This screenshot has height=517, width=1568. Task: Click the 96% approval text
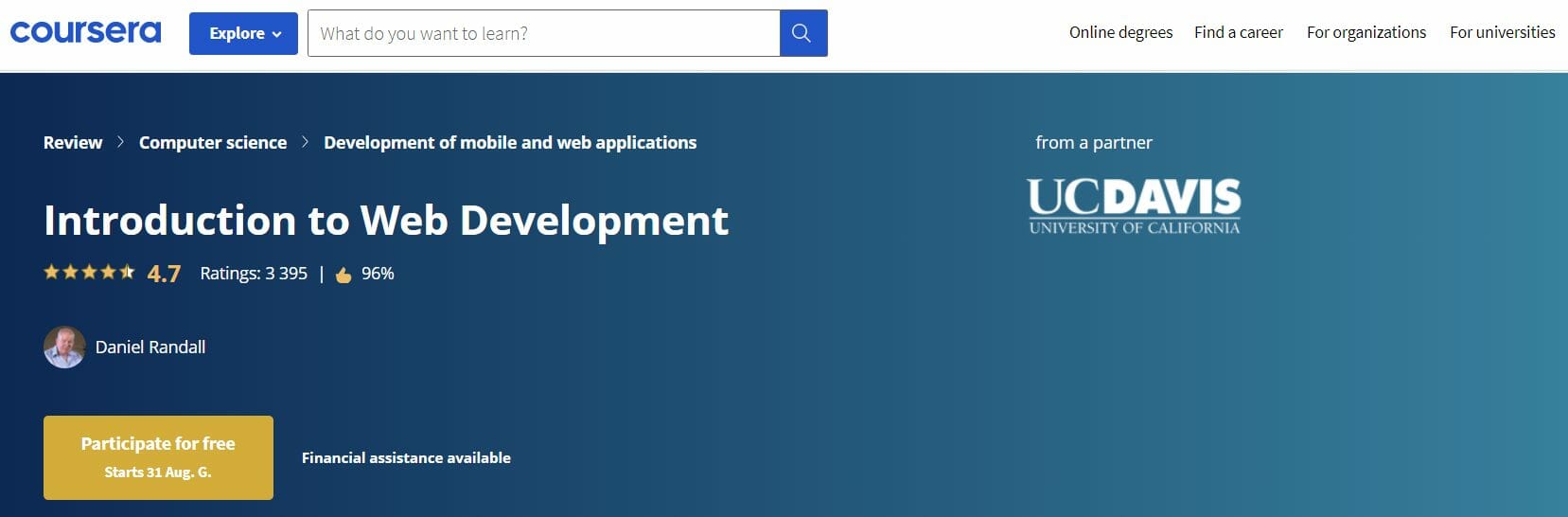point(378,274)
